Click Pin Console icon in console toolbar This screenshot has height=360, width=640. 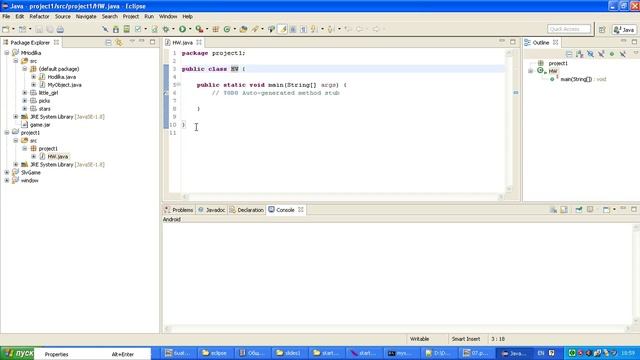coord(579,209)
